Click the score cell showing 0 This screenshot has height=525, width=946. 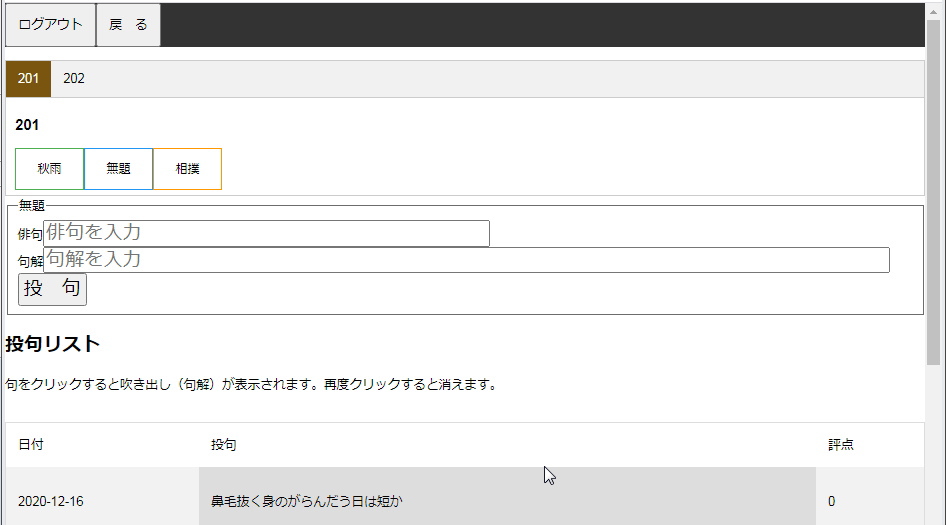[x=831, y=501]
